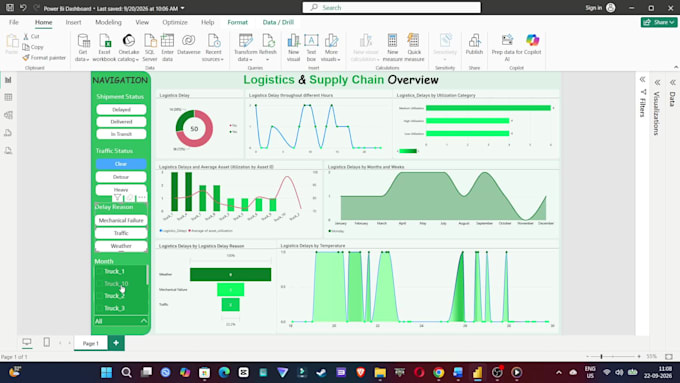
Task: Click the Search box
Action: pos(392,7)
